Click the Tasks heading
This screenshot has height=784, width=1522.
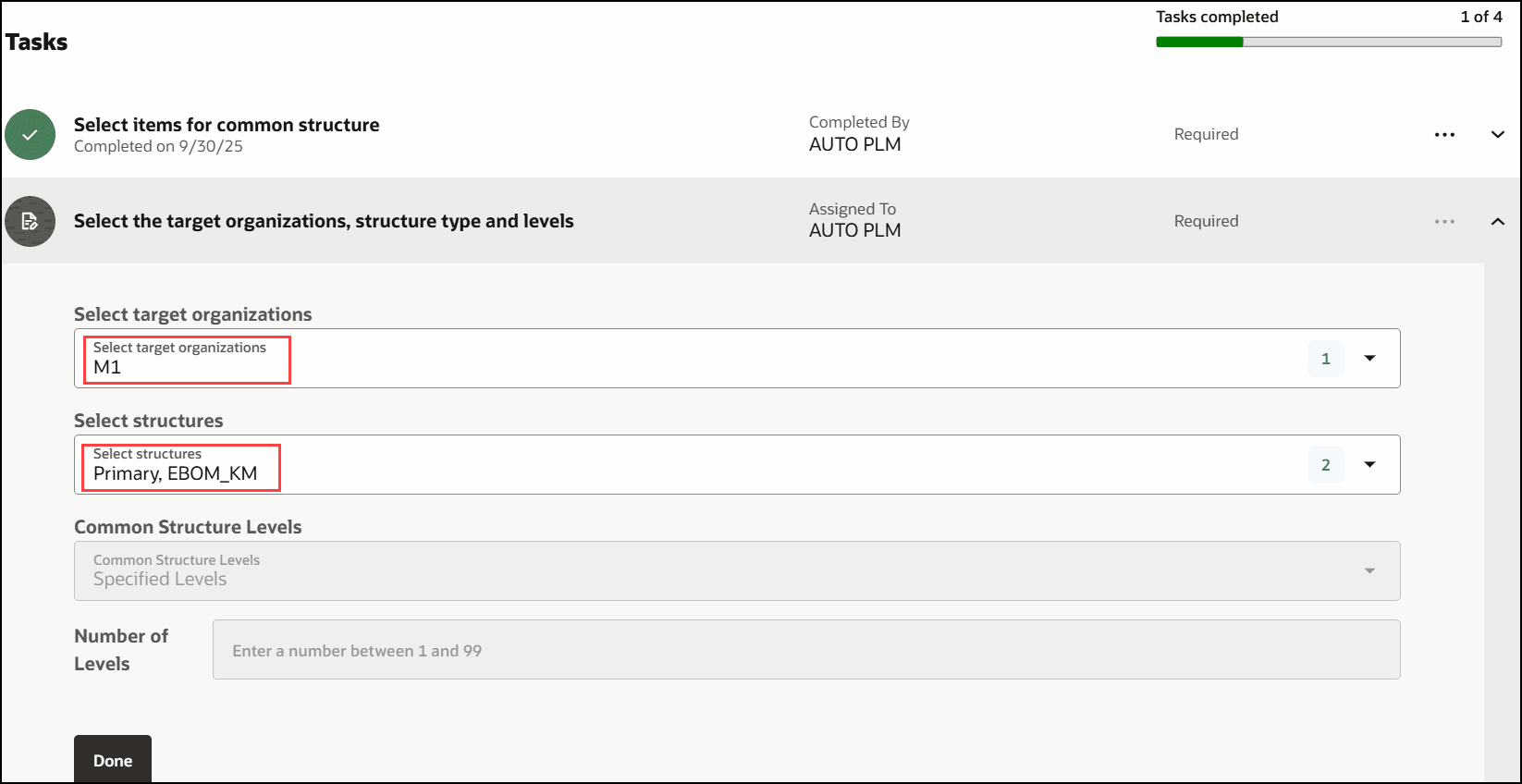tap(36, 42)
